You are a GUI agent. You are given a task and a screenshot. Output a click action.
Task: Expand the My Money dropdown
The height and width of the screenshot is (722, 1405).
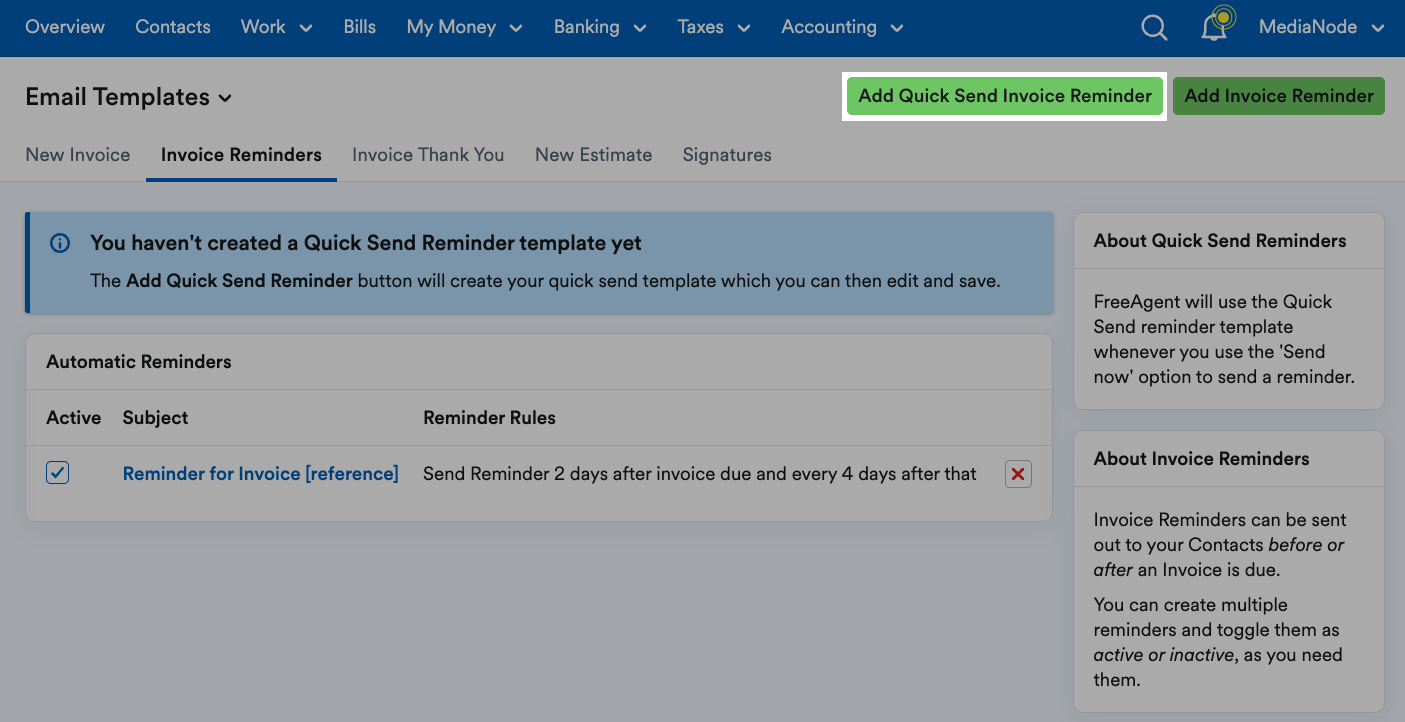(x=465, y=27)
